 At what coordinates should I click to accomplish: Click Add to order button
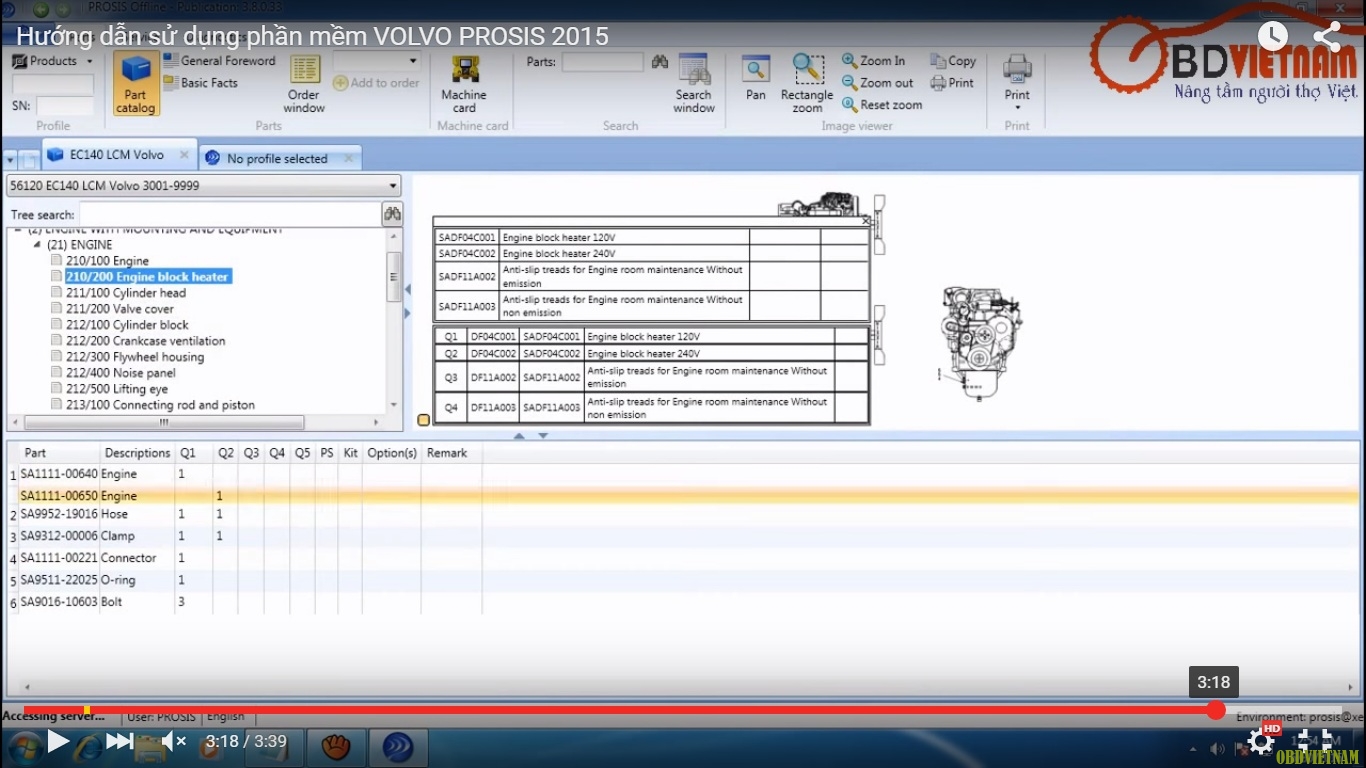click(x=376, y=83)
